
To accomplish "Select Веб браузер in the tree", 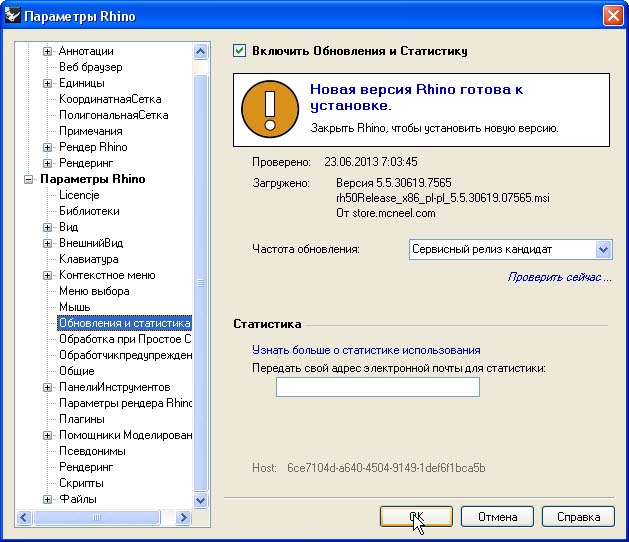I will 91,67.
